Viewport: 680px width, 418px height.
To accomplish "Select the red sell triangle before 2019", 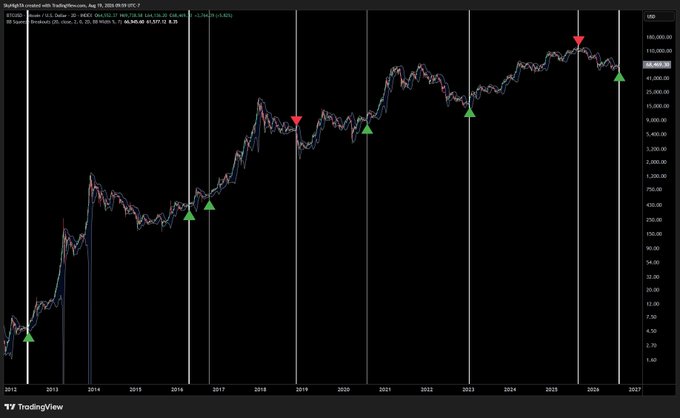I will click(296, 121).
